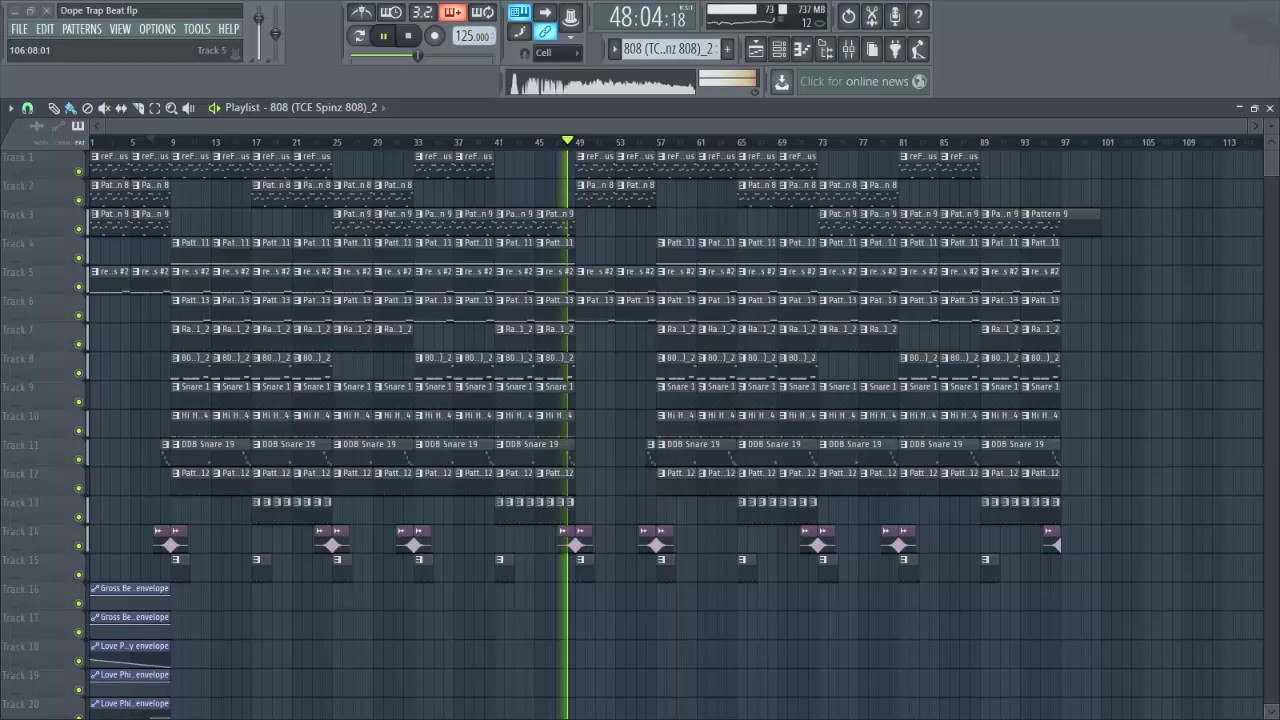Open the audio editor scissors icon

(x=872, y=16)
